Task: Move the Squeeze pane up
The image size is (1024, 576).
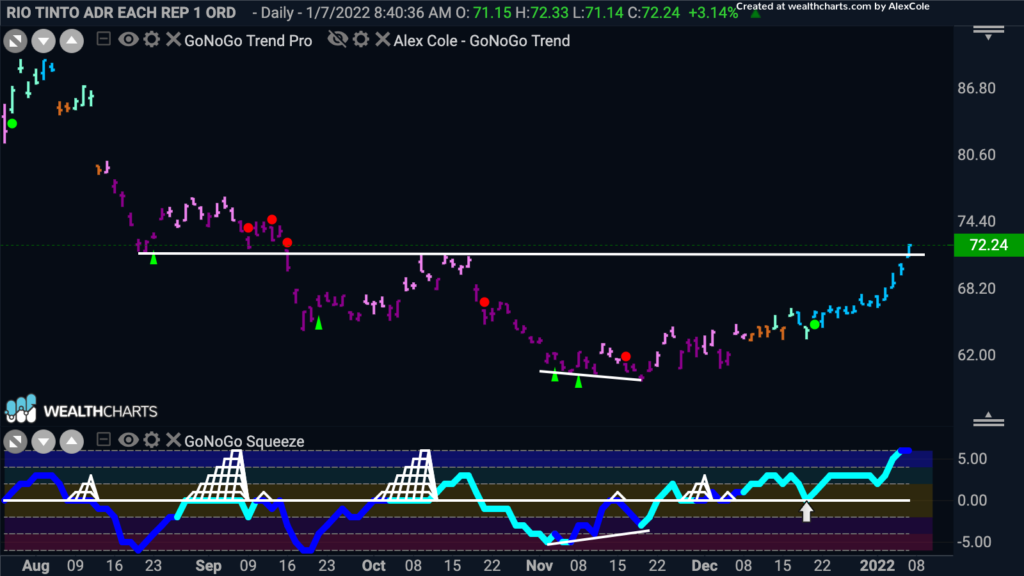Action: [72, 441]
